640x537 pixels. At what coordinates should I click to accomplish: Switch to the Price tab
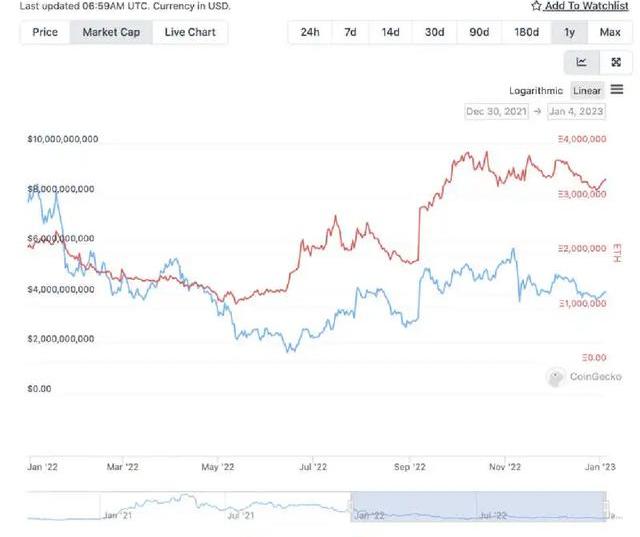45,32
